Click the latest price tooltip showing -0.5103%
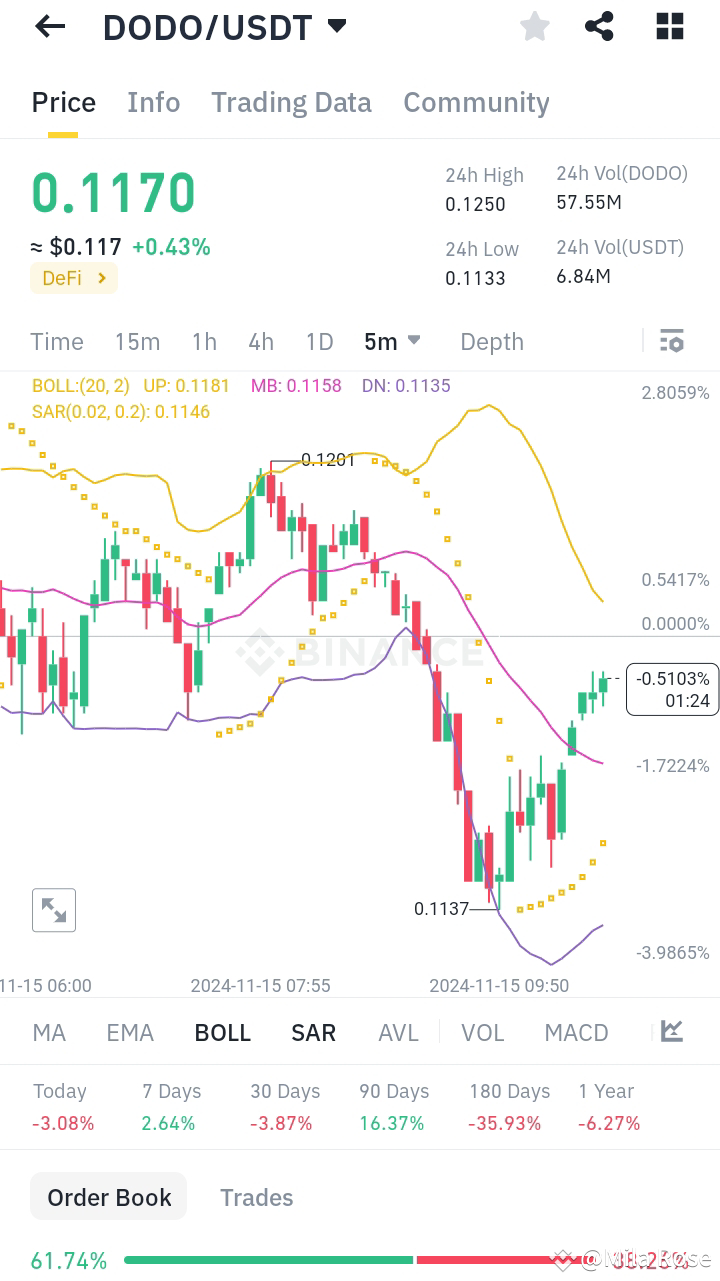The image size is (720, 1281). [x=672, y=689]
